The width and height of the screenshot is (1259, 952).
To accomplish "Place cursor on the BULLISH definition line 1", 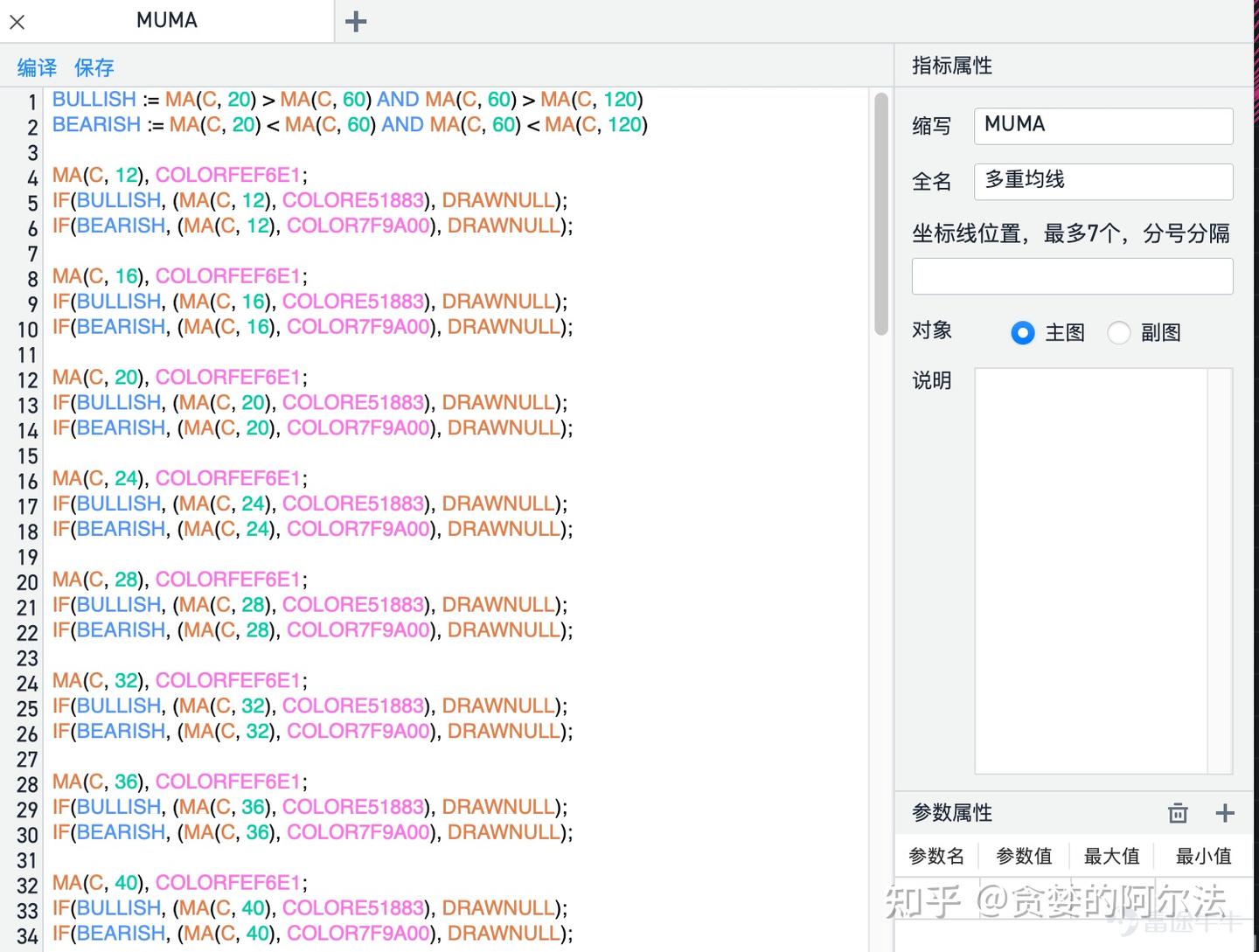I will 348,100.
